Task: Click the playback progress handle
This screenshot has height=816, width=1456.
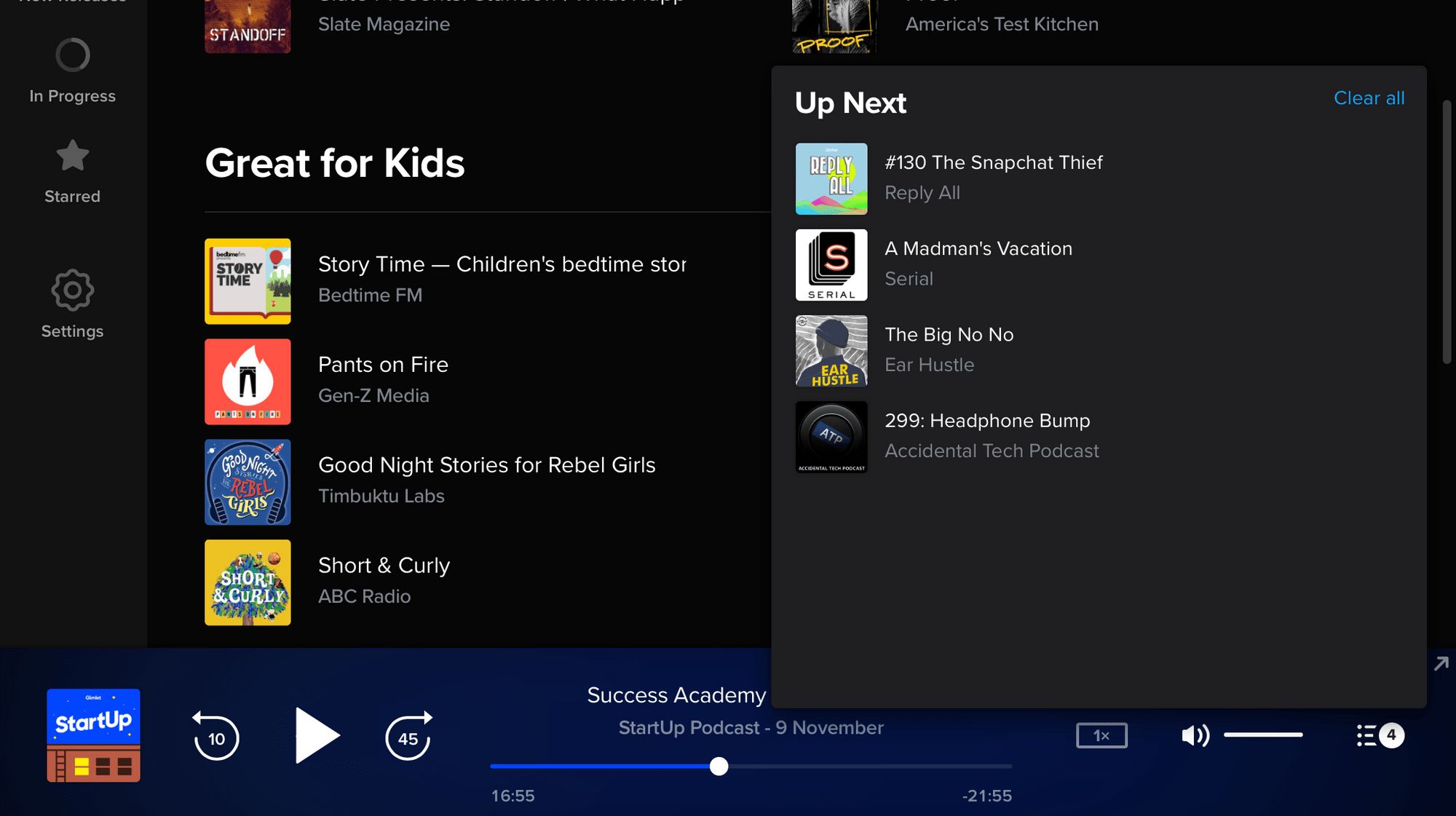Action: (x=719, y=766)
